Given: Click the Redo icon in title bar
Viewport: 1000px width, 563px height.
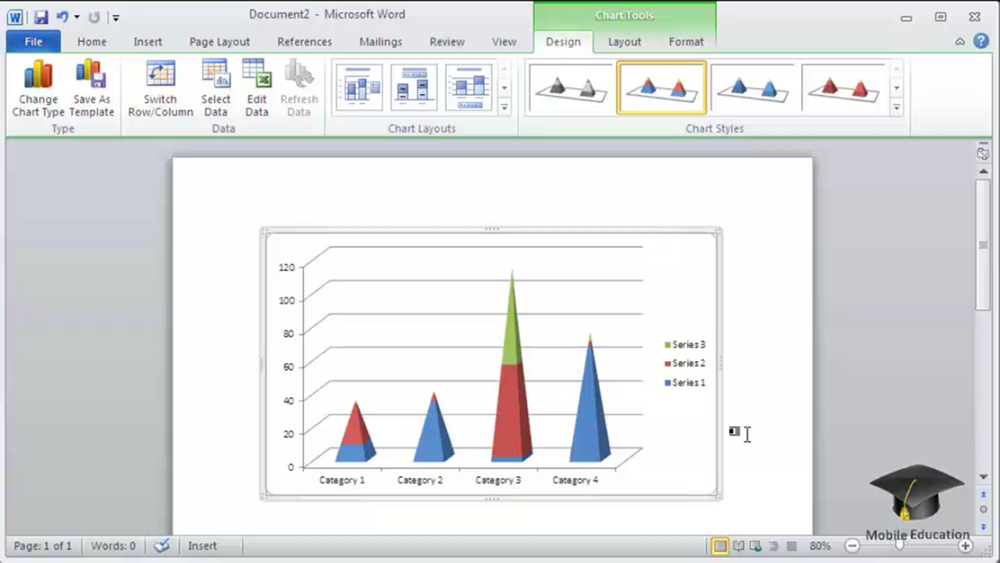Looking at the screenshot, I should coord(94,17).
